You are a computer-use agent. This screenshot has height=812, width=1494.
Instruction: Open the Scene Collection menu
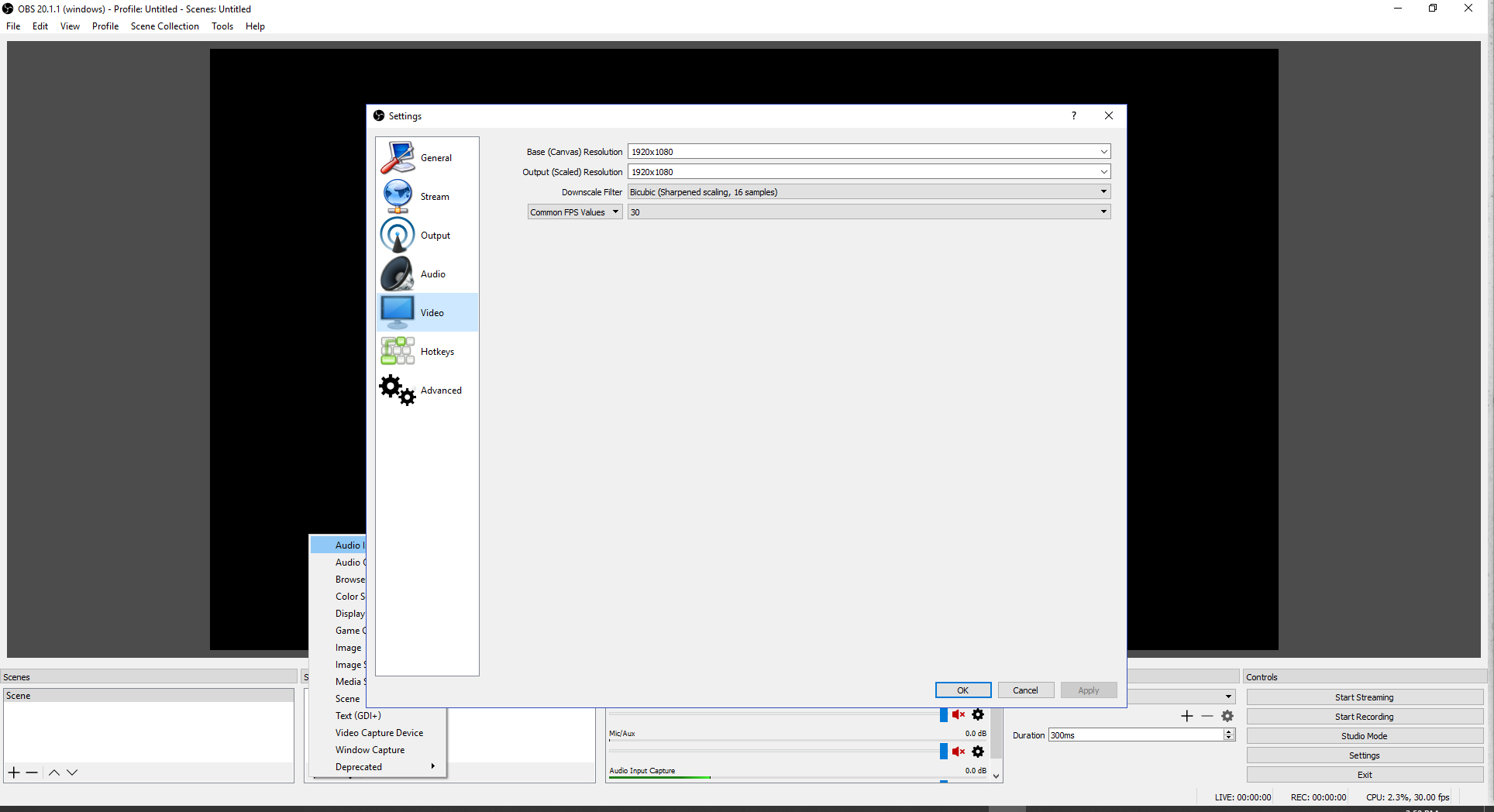[165, 26]
